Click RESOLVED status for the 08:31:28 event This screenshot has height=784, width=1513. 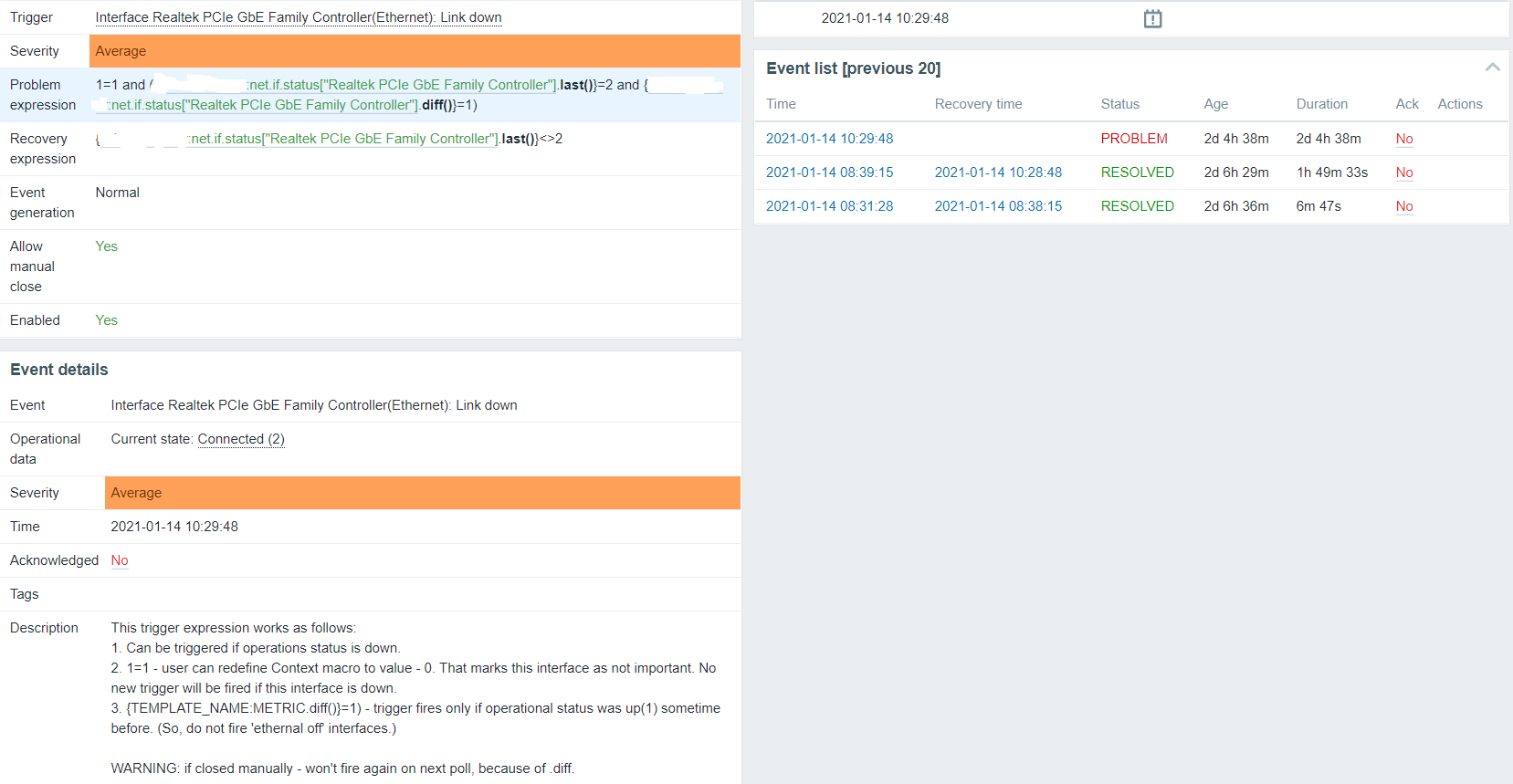(1138, 206)
